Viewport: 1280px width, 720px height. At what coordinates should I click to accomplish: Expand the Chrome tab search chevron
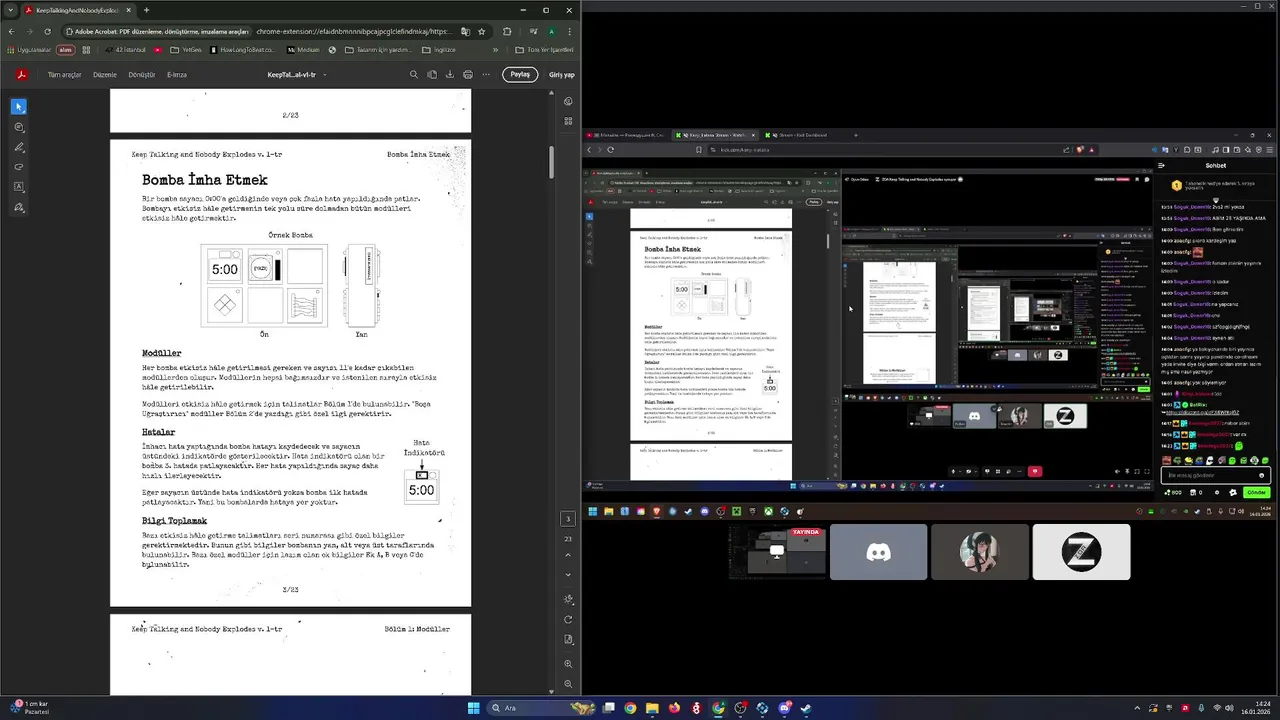(9, 10)
